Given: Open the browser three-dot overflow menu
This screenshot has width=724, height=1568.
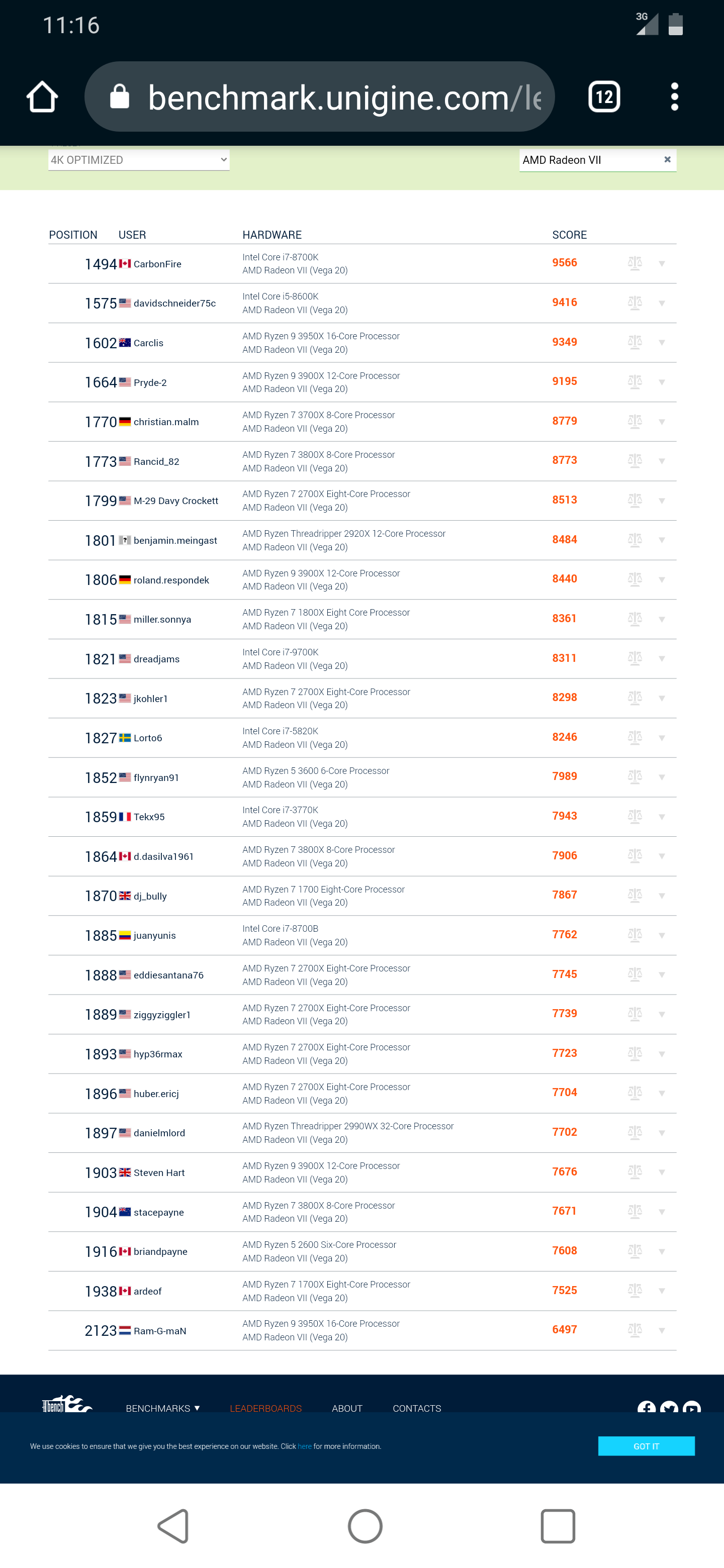Looking at the screenshot, I should [674, 97].
